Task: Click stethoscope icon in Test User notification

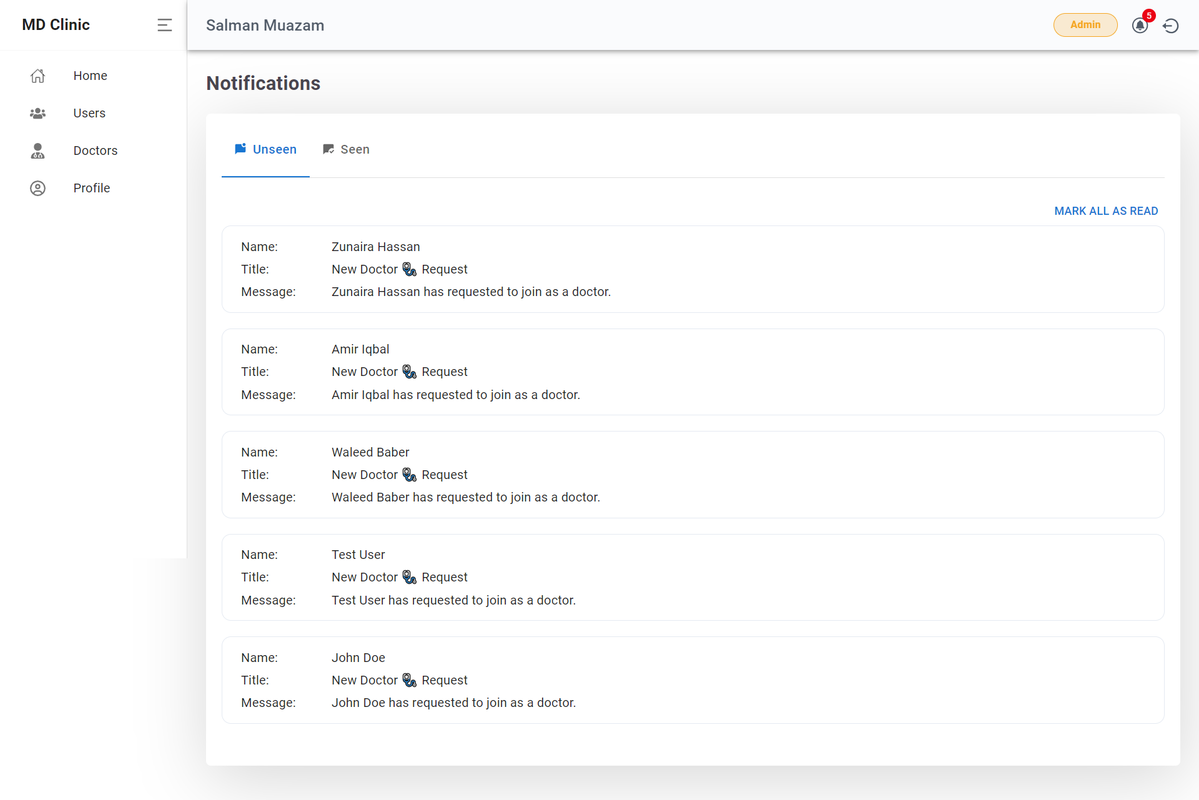Action: click(409, 577)
